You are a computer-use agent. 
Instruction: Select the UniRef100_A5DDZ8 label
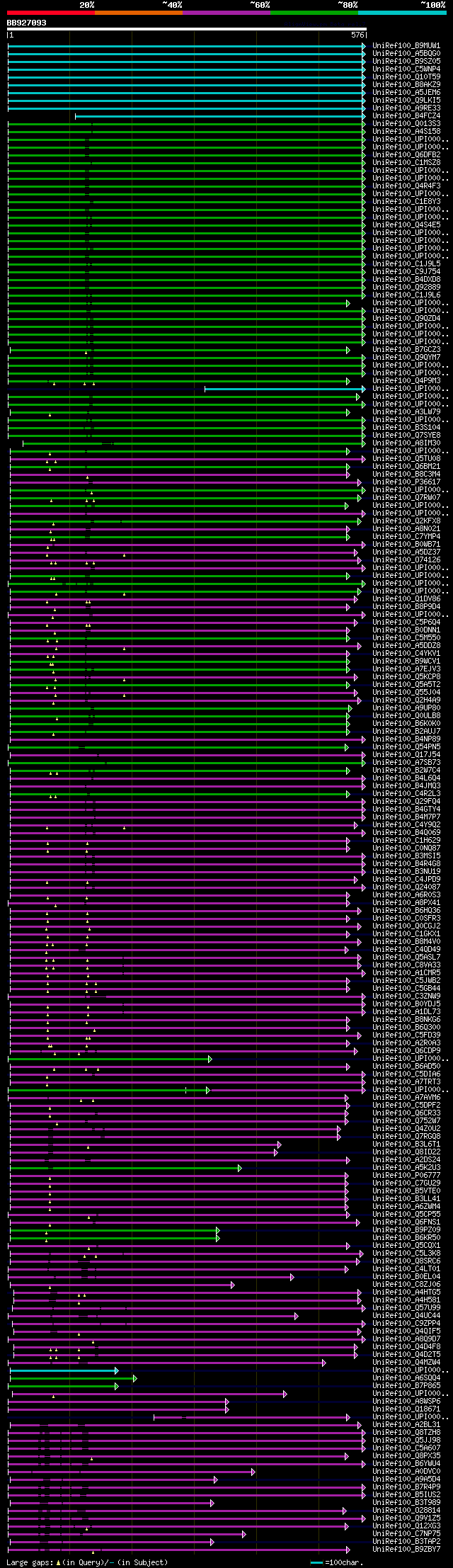pyautogui.click(x=406, y=645)
